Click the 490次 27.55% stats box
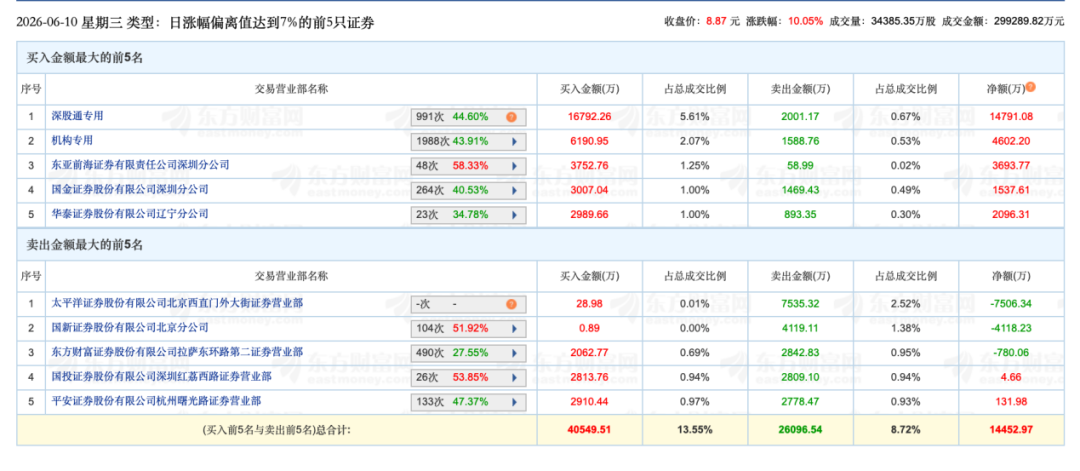1080x471 pixels. pos(468,353)
